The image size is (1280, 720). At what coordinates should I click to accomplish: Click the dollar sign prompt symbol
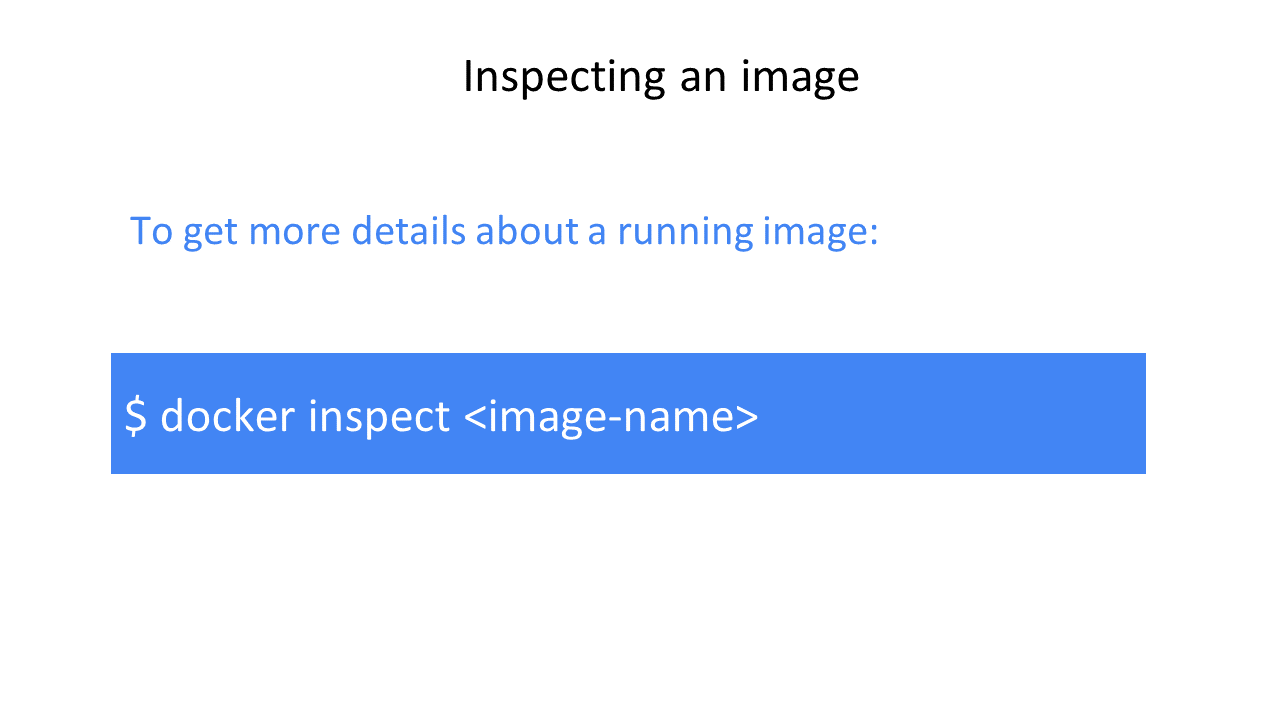pos(136,415)
